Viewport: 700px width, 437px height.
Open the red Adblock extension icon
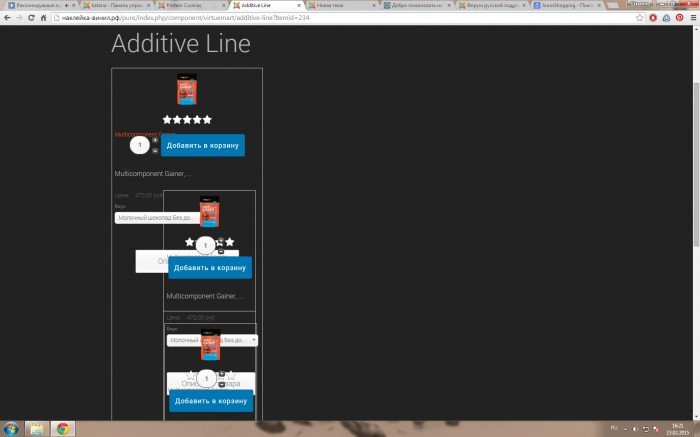(653, 18)
